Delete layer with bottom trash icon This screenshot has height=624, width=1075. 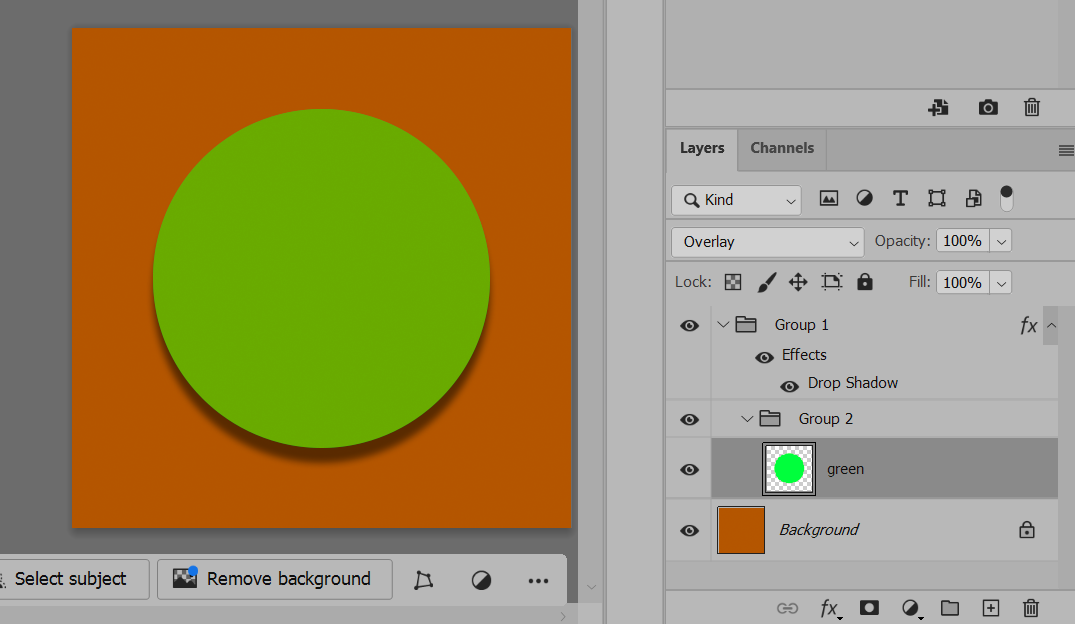click(1030, 608)
